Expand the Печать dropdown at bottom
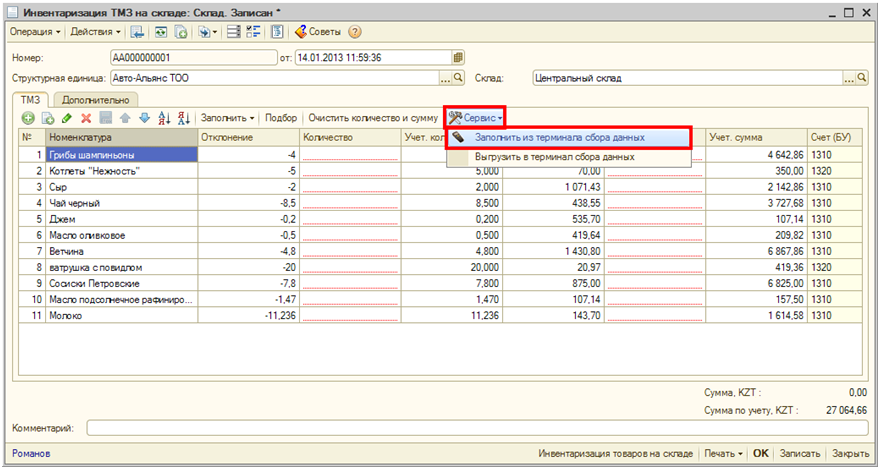 pos(724,453)
